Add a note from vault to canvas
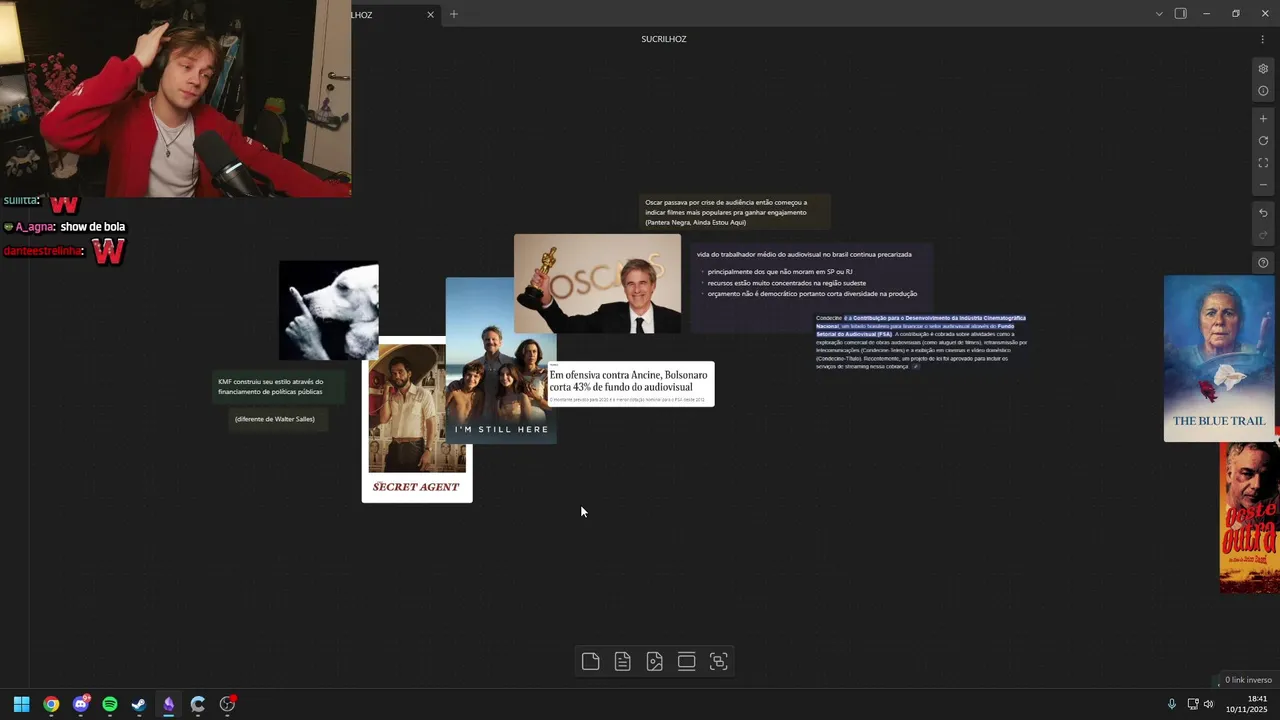This screenshot has width=1280, height=720. (x=622, y=661)
